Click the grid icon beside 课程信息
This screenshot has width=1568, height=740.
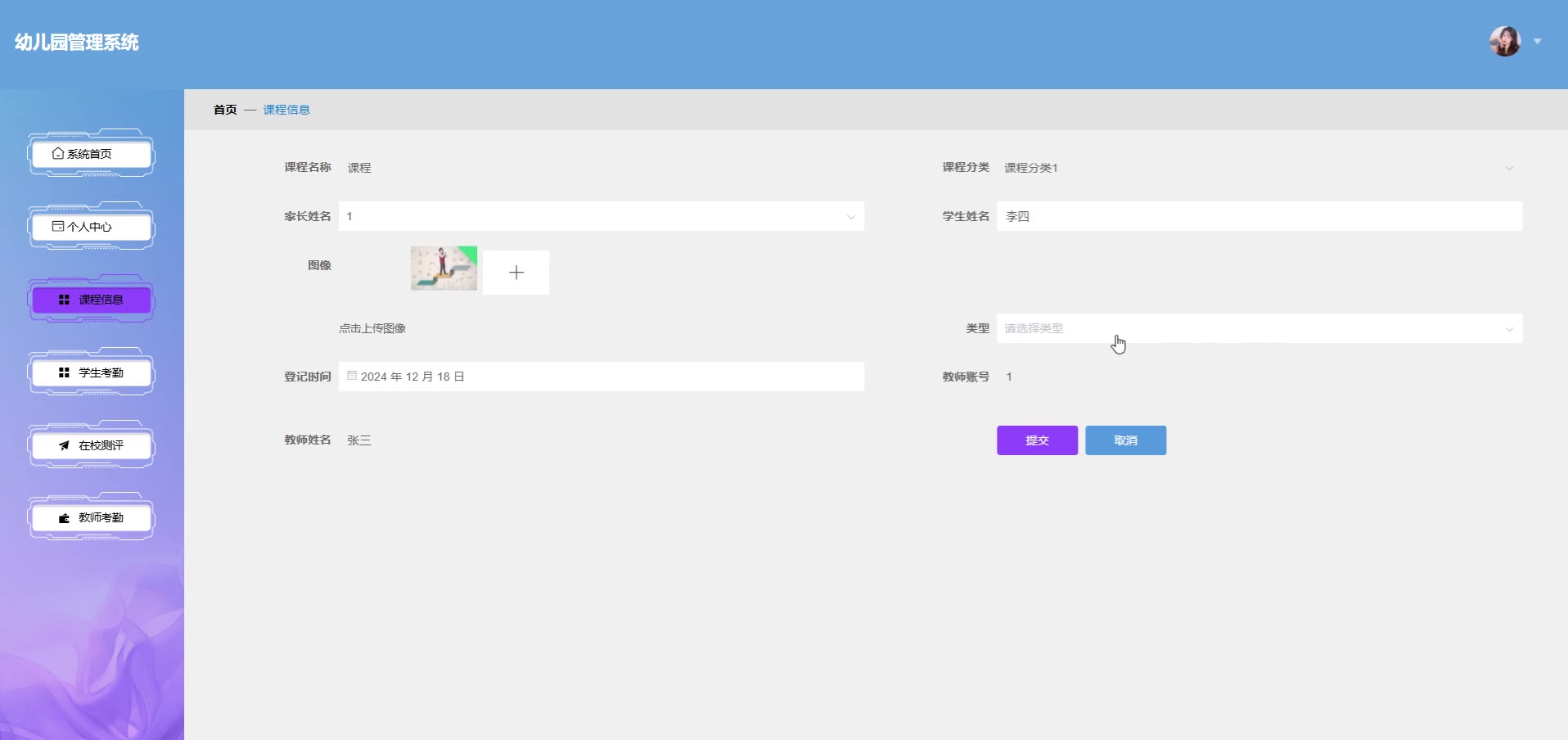point(64,300)
